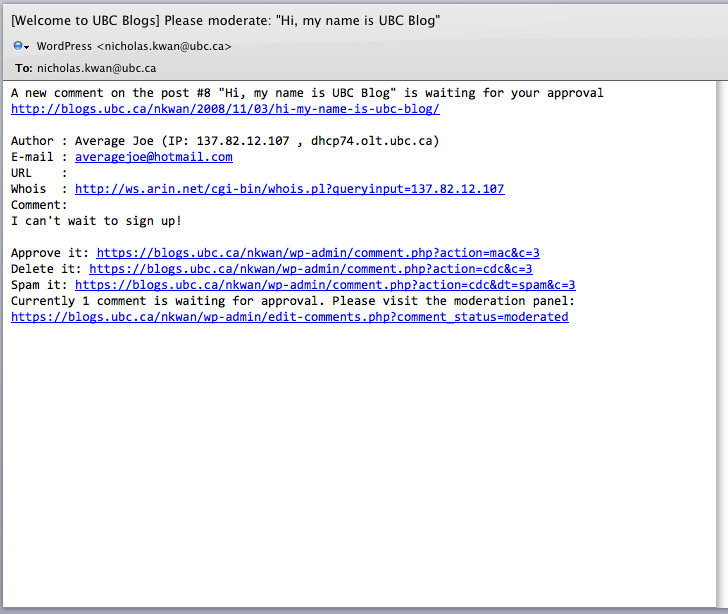This screenshot has height=614, width=728.
Task: Open the ws.arin.net whois lookup link
Action: (x=290, y=189)
